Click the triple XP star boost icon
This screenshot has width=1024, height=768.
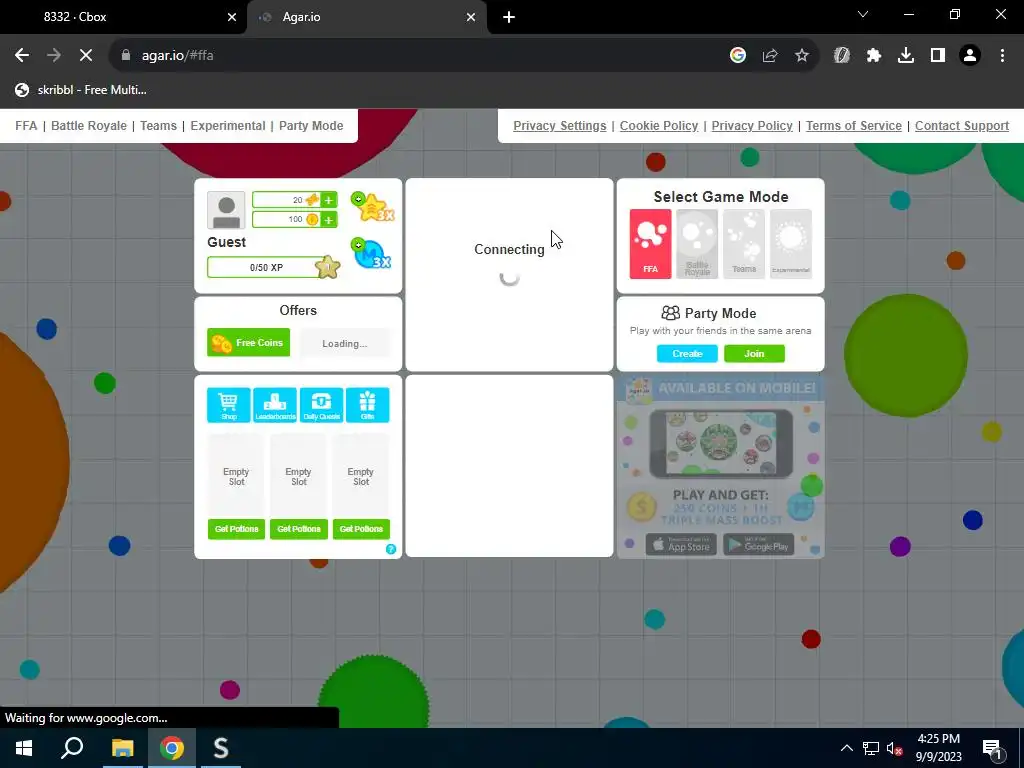373,207
